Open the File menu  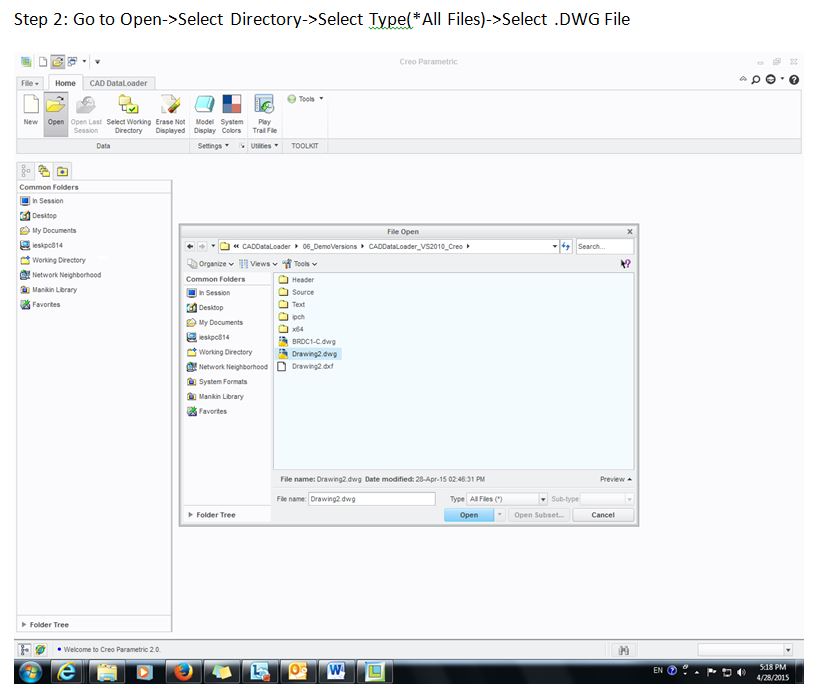tap(30, 83)
